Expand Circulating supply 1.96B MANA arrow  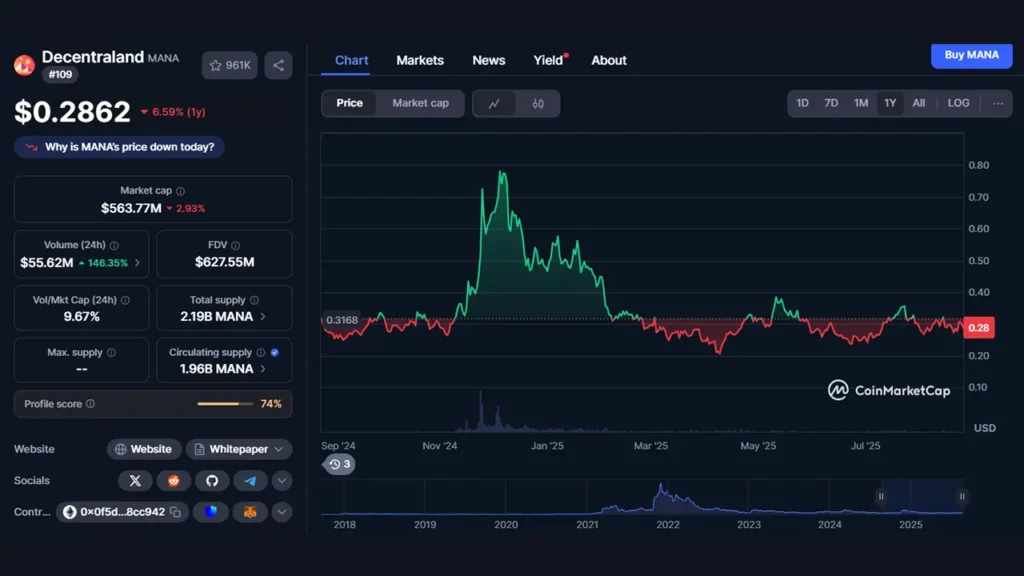click(263, 369)
